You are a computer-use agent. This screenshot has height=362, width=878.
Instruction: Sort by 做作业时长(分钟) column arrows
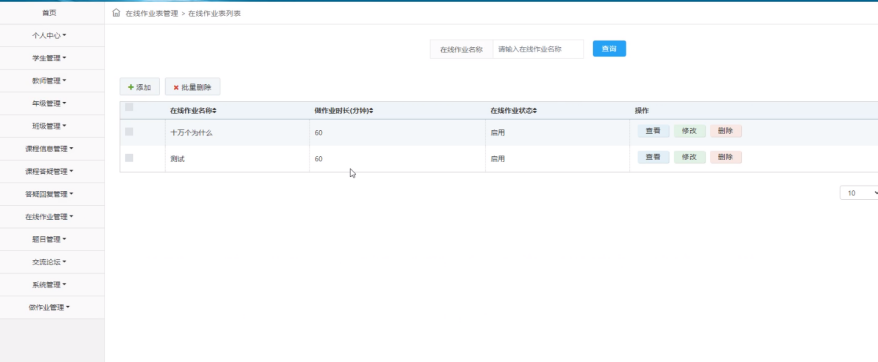pyautogui.click(x=371, y=111)
